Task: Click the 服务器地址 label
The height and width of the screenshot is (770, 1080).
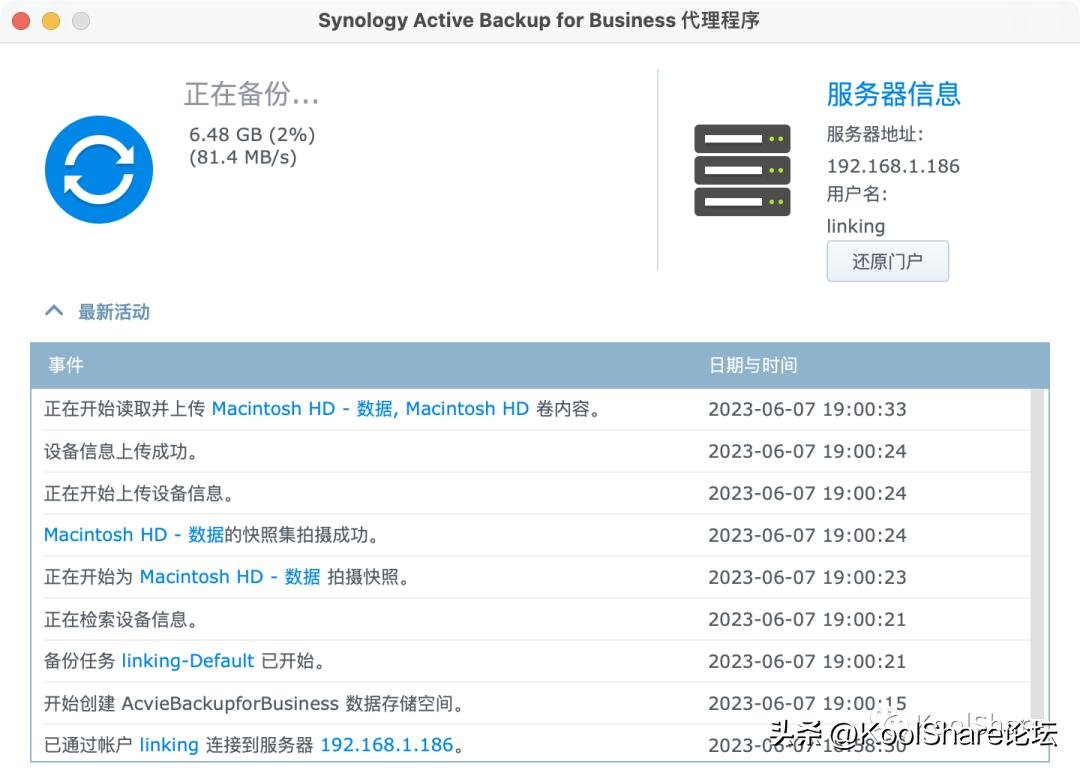Action: 874,134
